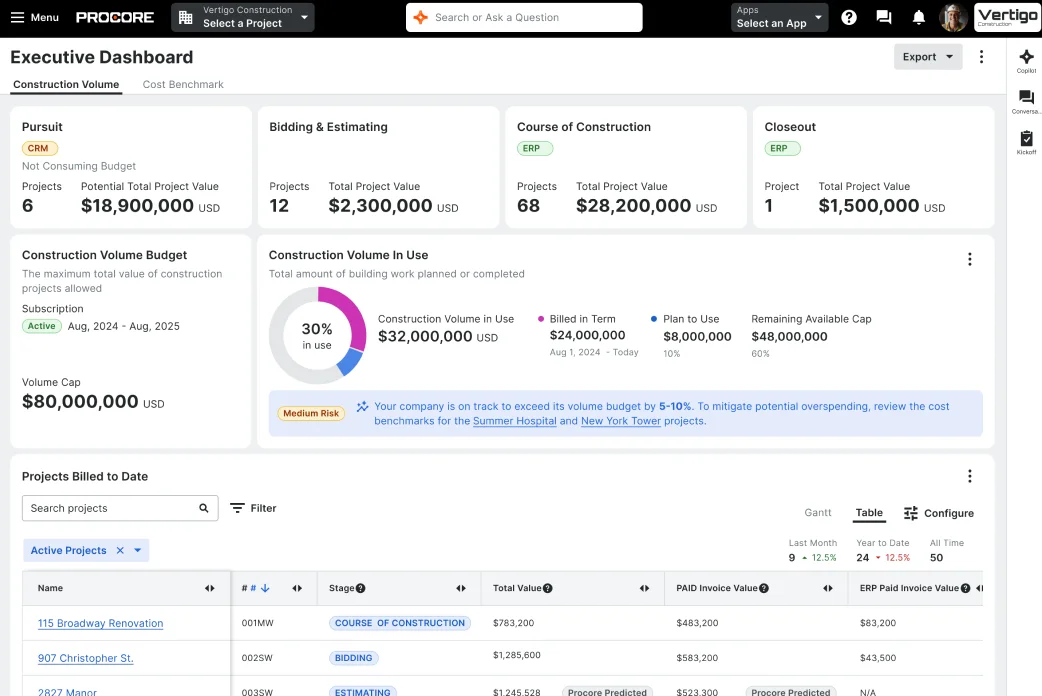Image resolution: width=1042 pixels, height=696 pixels.
Task: Click the CRM badge in Pursuit card
Action: pyautogui.click(x=39, y=148)
